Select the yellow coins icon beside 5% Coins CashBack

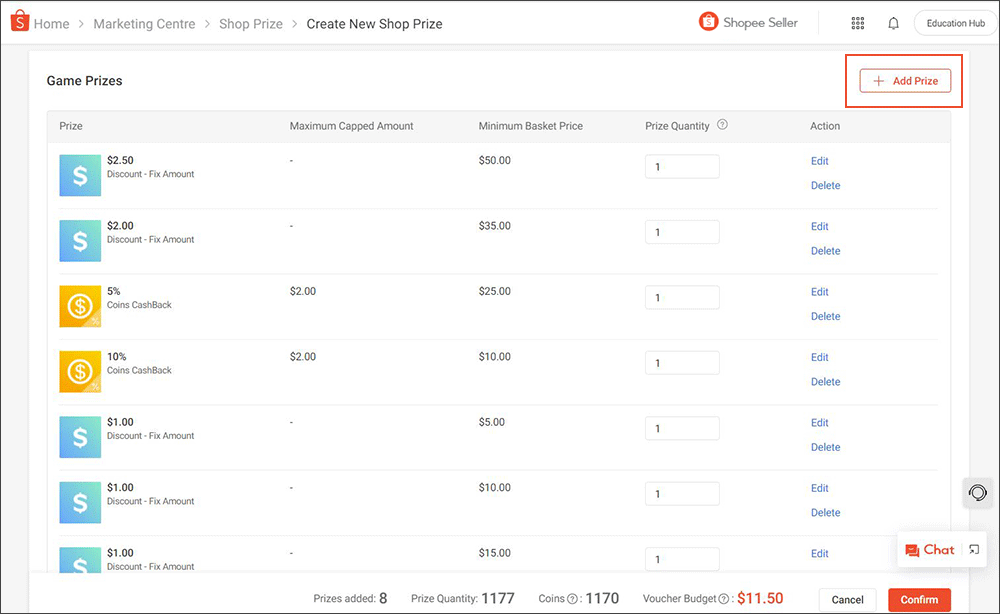[80, 305]
